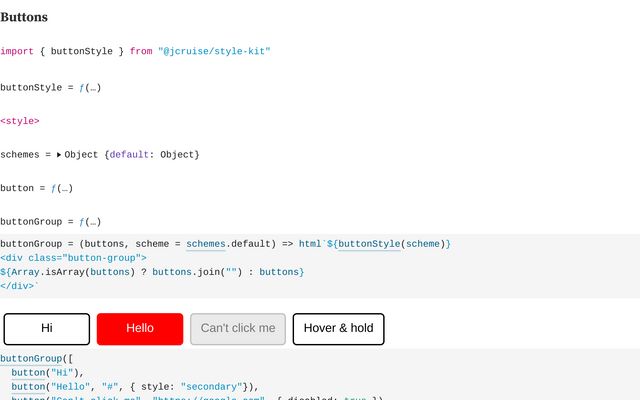Click "button" in the button("Hello") code line
This screenshot has width=640, height=400.
(x=28, y=386)
